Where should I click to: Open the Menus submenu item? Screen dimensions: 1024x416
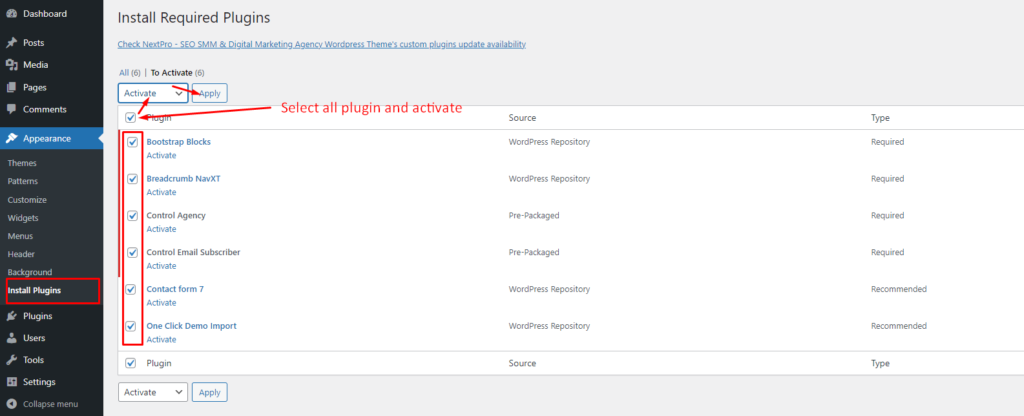20,236
